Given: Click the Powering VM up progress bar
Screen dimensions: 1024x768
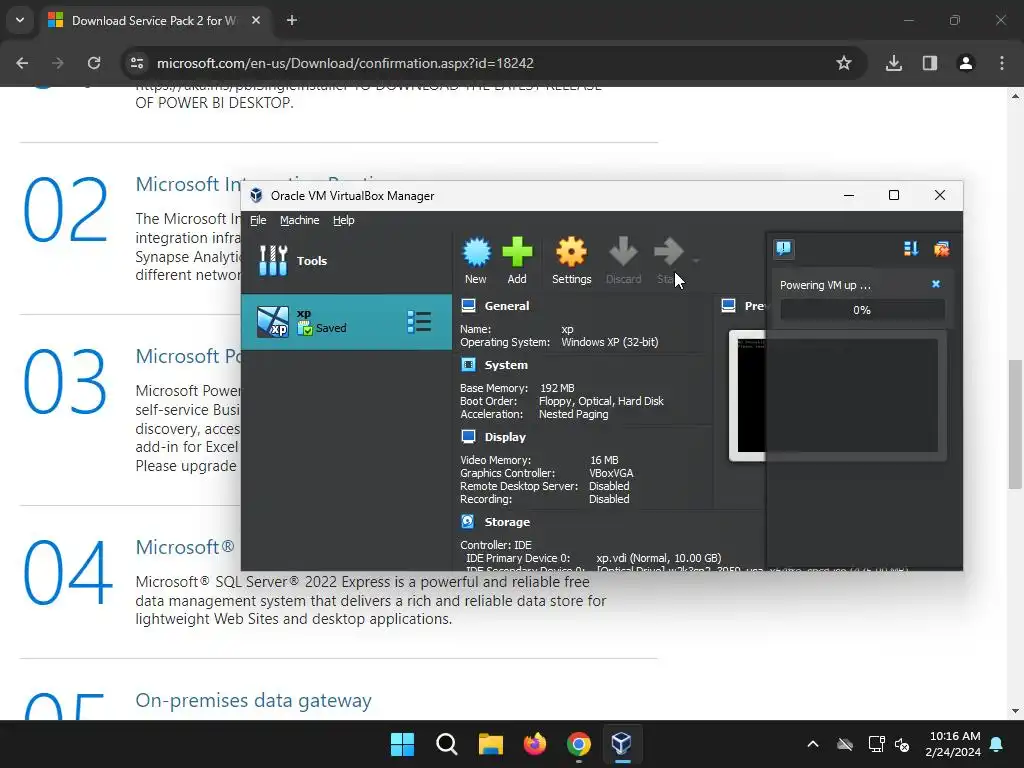Looking at the screenshot, I should tap(862, 310).
